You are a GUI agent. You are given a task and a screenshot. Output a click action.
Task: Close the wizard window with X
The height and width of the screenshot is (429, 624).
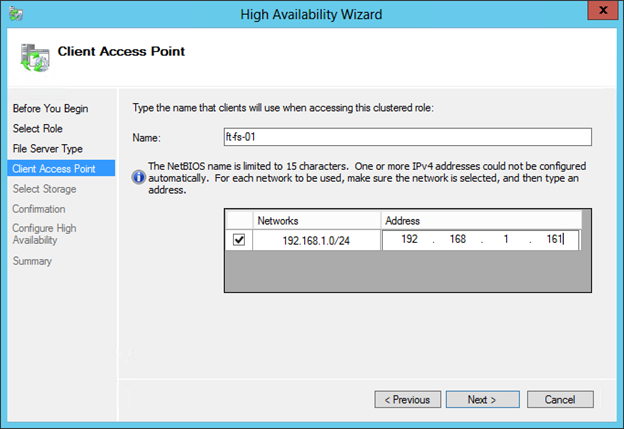pyautogui.click(x=603, y=10)
